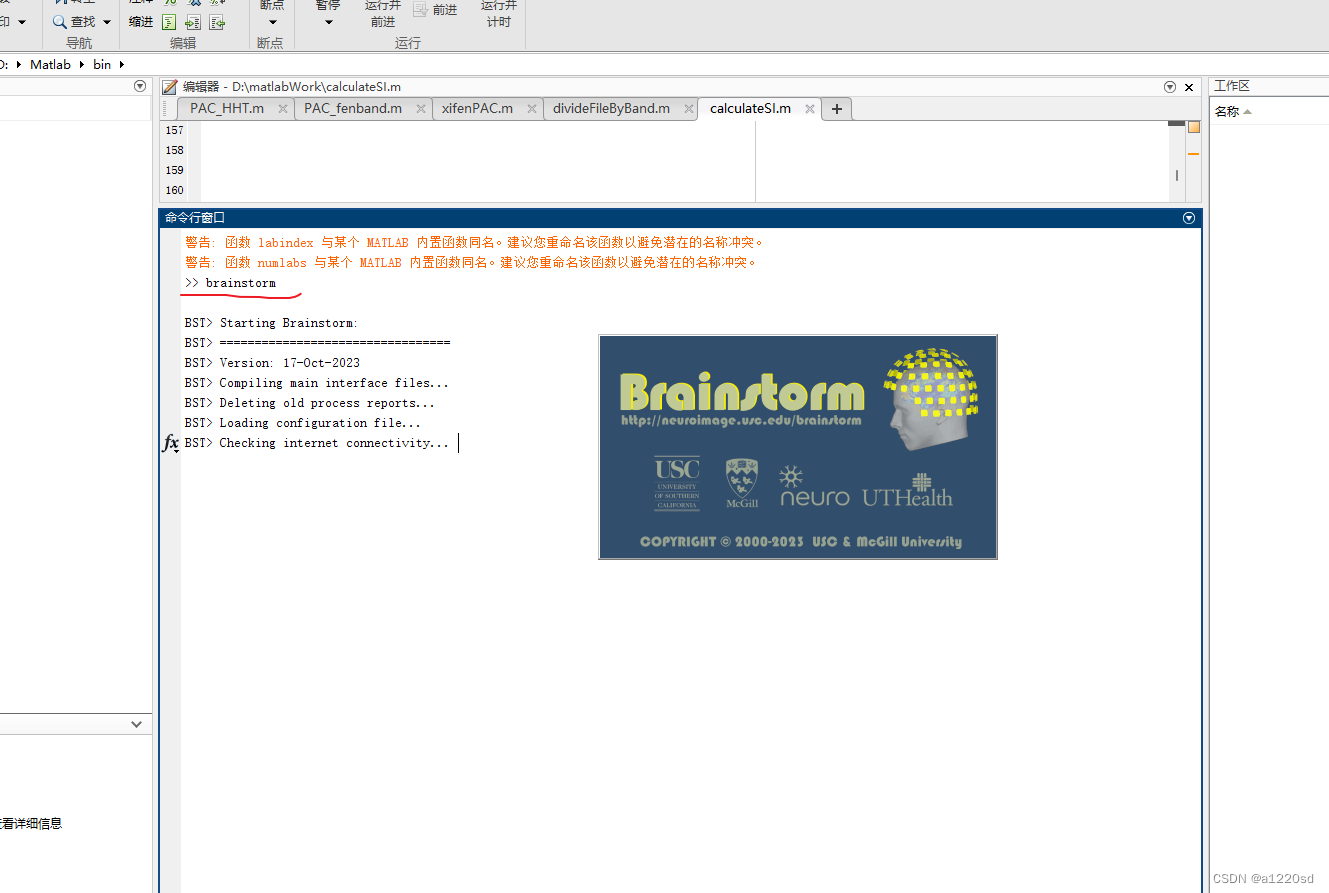Open current folder panel actions menu
The image size is (1329, 893).
pos(140,87)
